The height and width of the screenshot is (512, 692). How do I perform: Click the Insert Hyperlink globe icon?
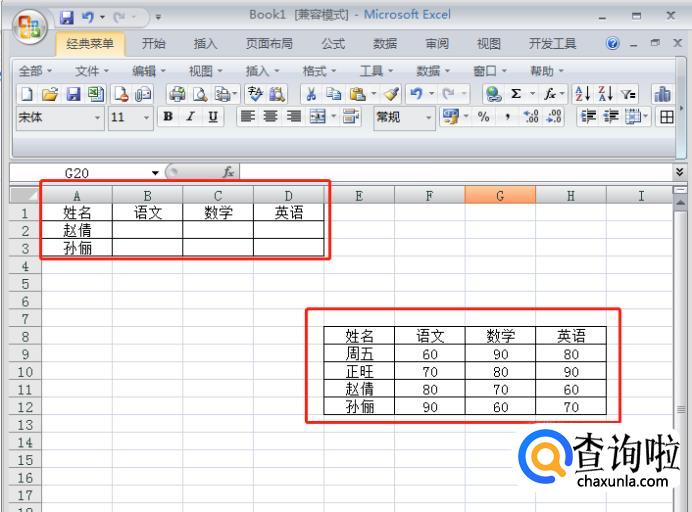coord(493,94)
